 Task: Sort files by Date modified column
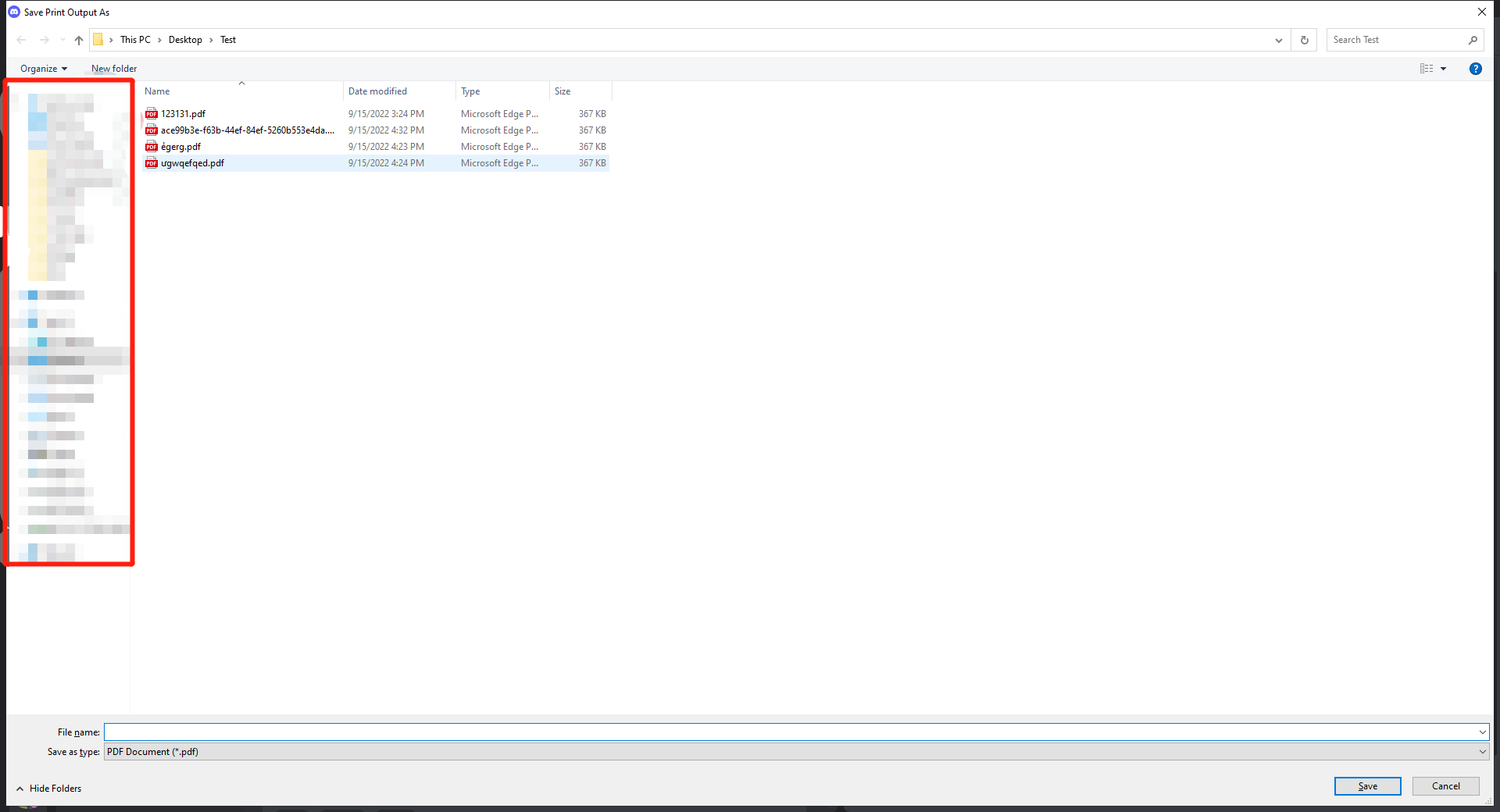(399, 91)
